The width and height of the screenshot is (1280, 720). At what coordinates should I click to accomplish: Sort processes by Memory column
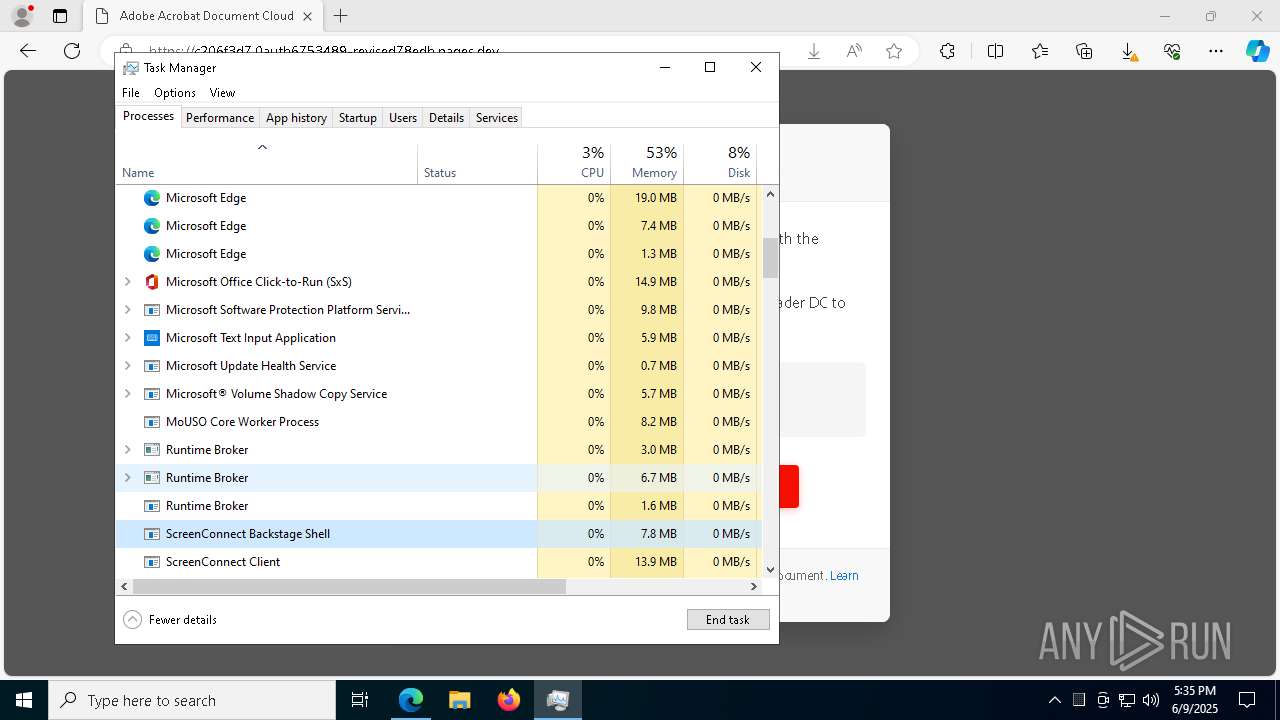[647, 164]
